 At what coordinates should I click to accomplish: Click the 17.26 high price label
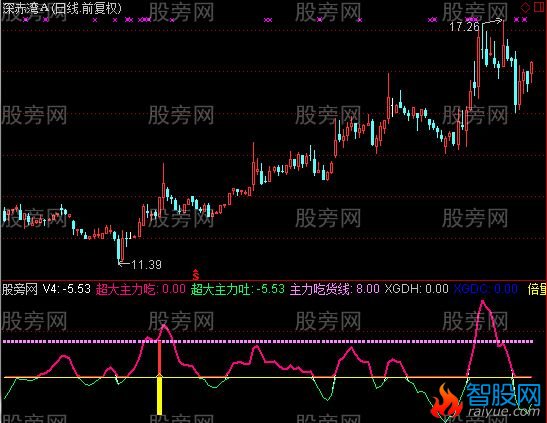(464, 27)
